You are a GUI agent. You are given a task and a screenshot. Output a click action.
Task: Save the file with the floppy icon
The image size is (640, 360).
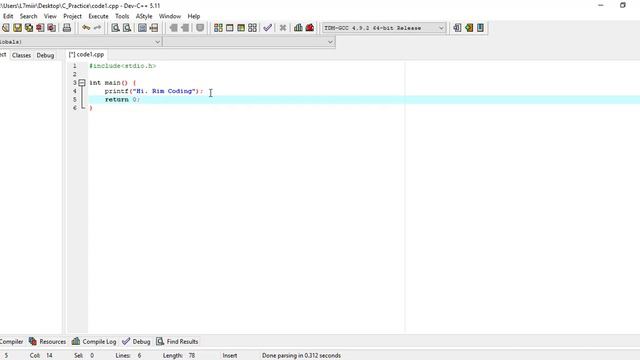click(x=17, y=28)
